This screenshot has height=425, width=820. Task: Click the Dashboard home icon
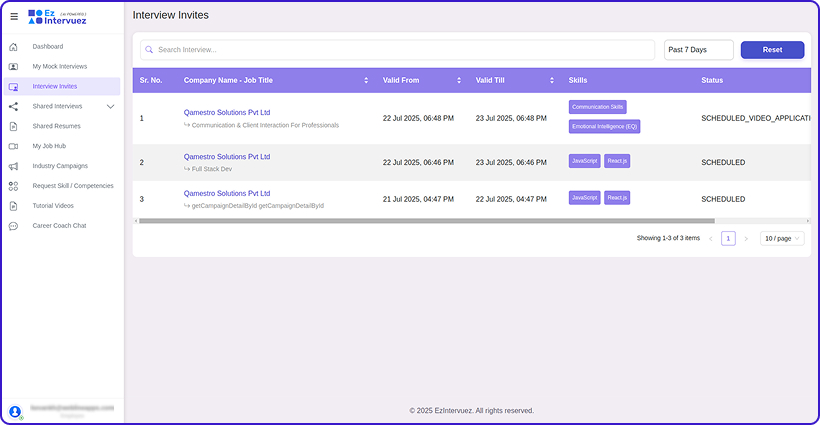[13, 47]
